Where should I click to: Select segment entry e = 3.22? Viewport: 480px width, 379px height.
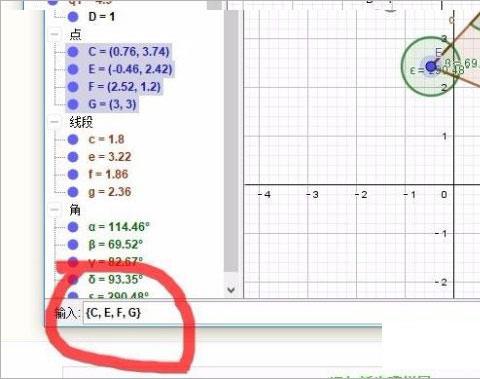110,157
